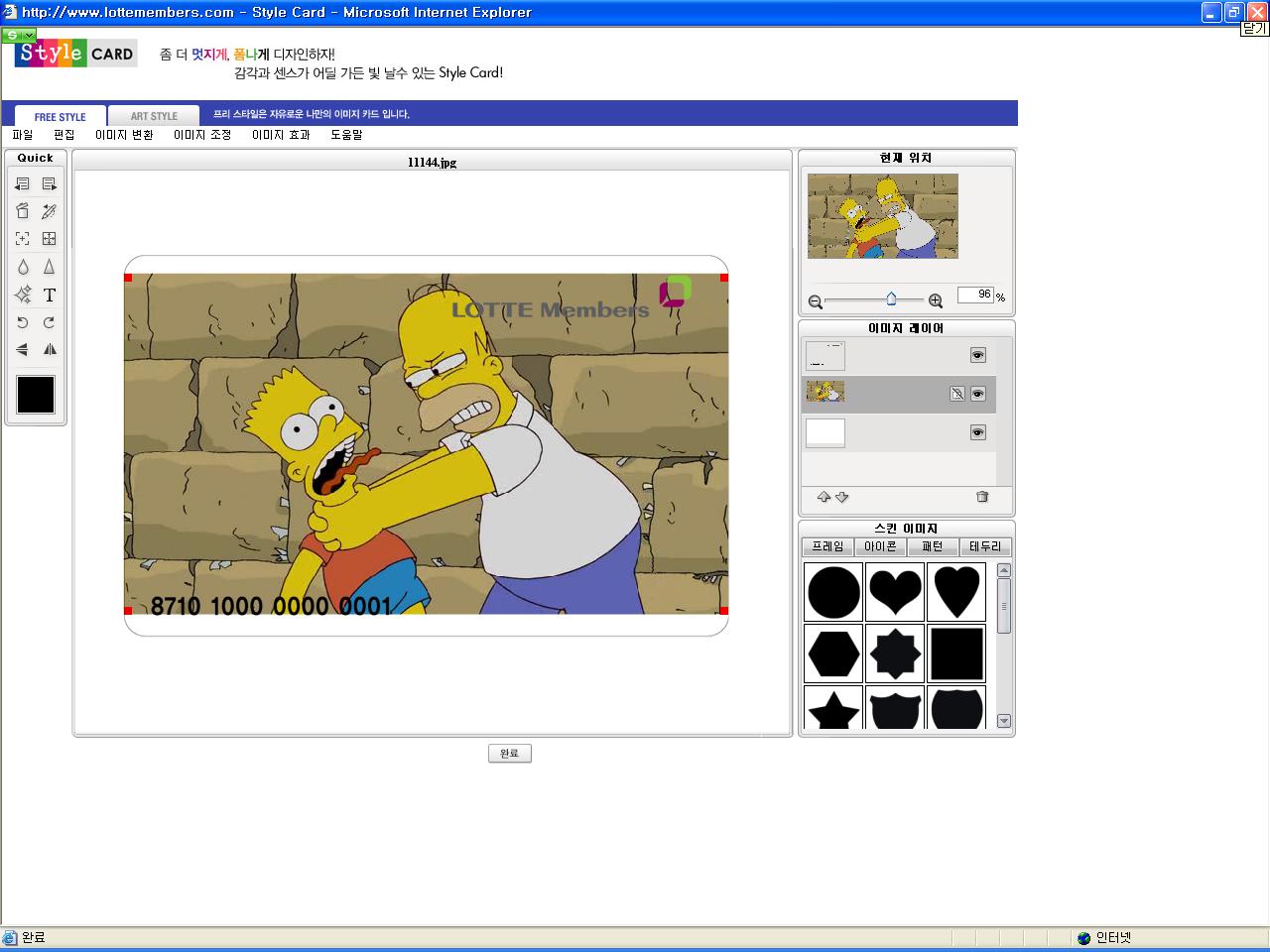
Task: Open the 프레임 skin tab
Action: (827, 546)
